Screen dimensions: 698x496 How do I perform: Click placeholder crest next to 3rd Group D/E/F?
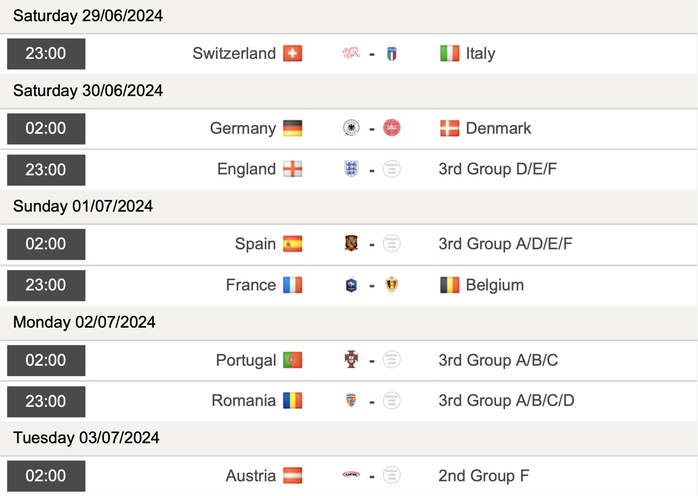392,169
